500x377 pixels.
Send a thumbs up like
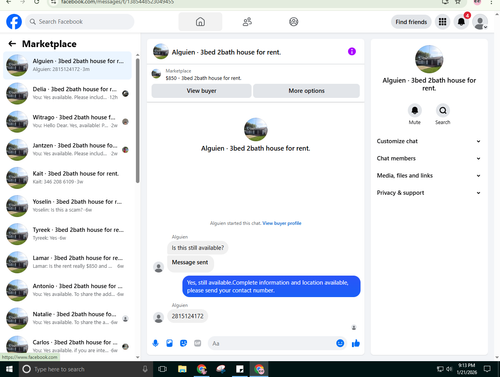click(356, 343)
